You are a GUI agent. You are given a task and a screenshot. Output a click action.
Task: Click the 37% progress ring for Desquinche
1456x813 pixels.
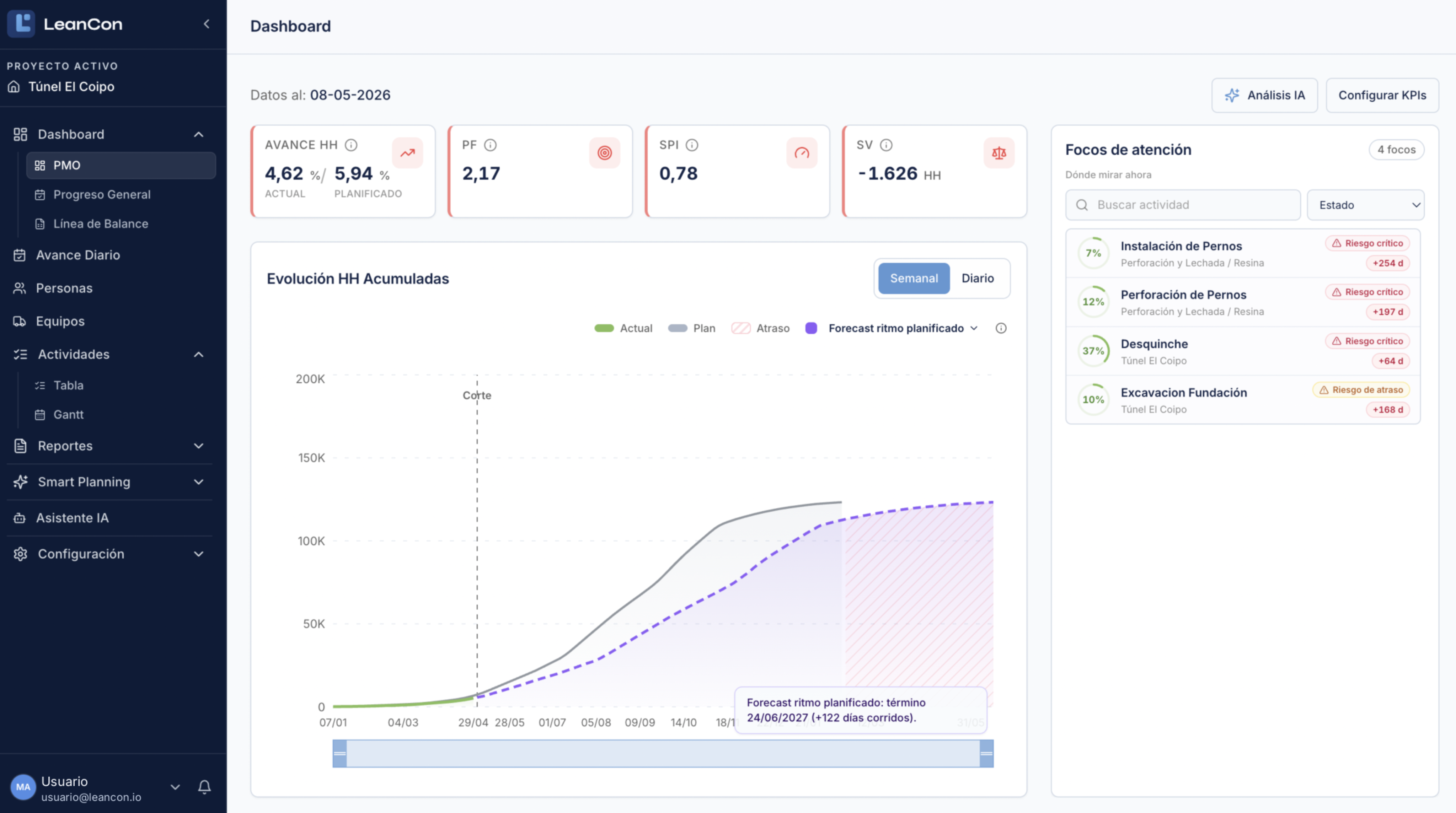1093,351
